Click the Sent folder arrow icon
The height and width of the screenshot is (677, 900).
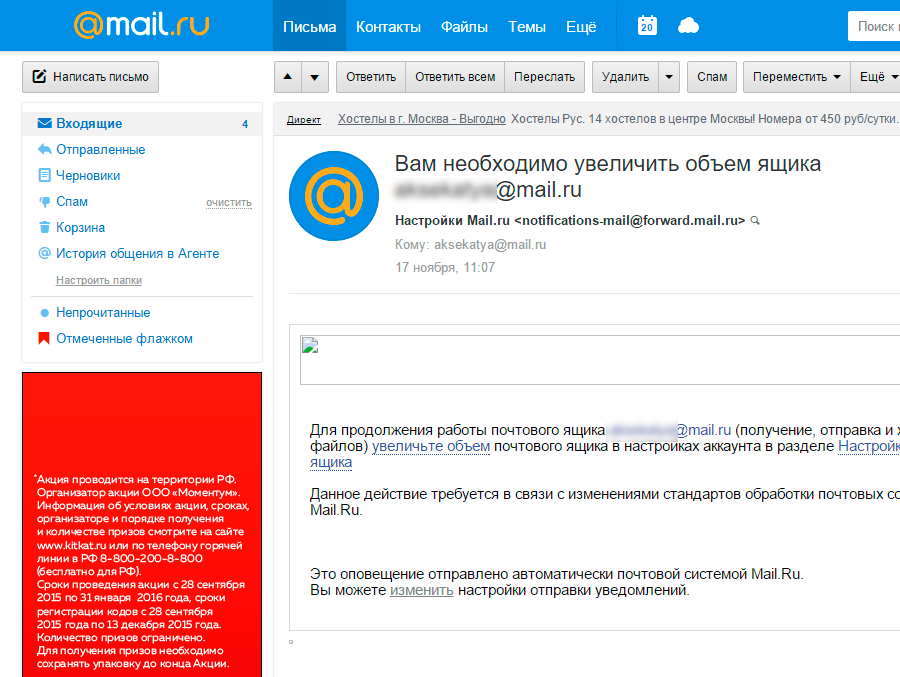point(44,149)
